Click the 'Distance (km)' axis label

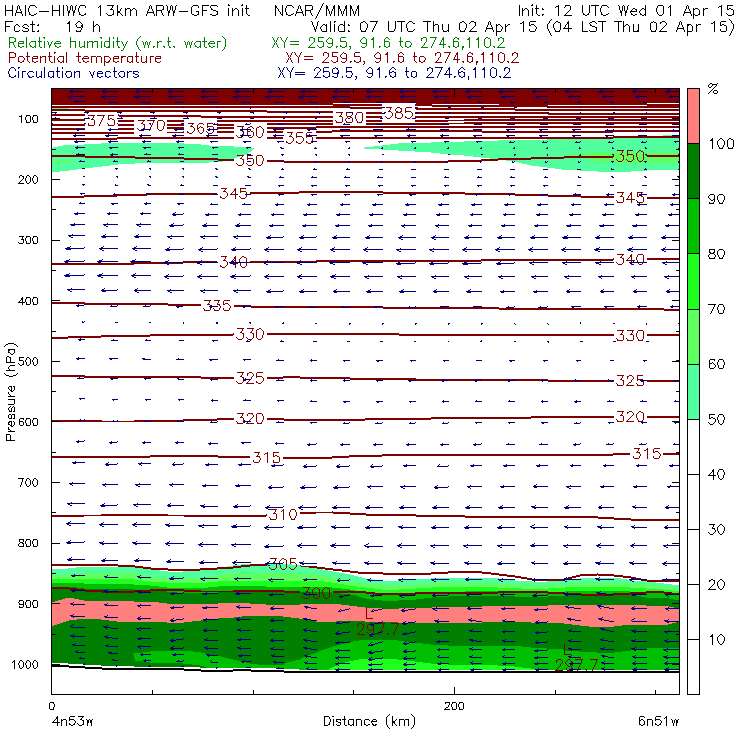click(x=369, y=721)
